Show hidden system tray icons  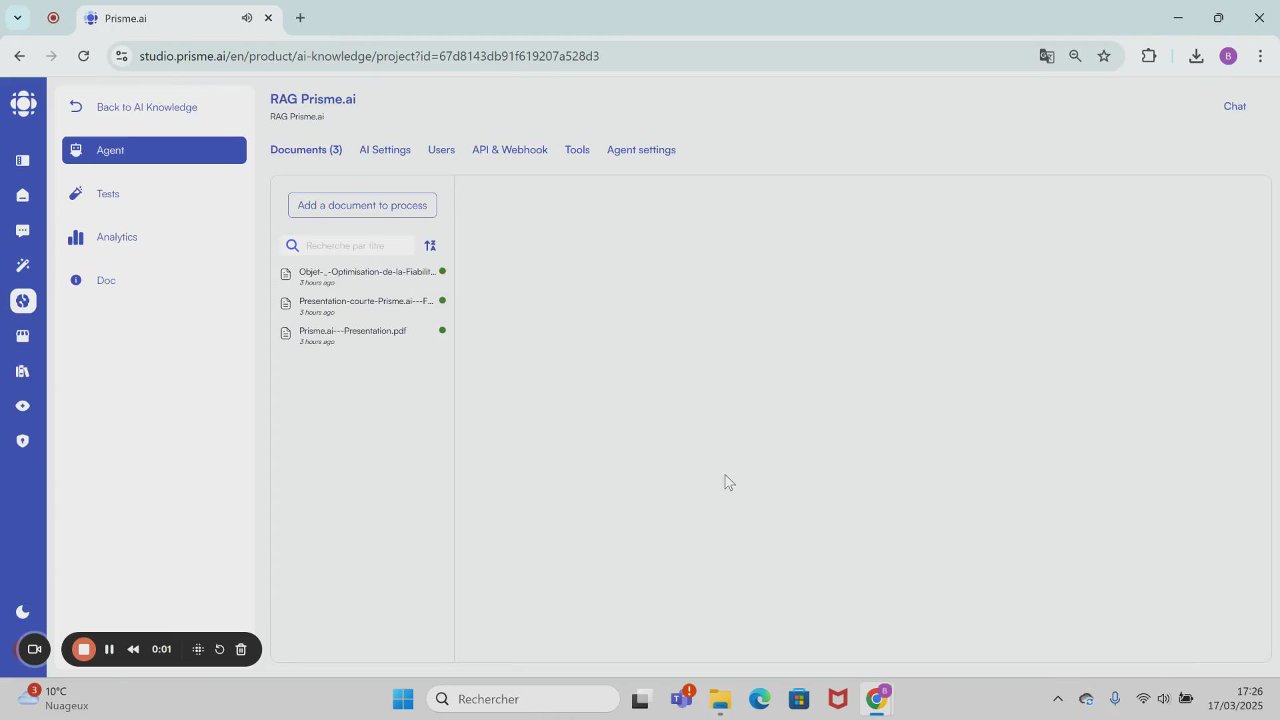pyautogui.click(x=1058, y=699)
